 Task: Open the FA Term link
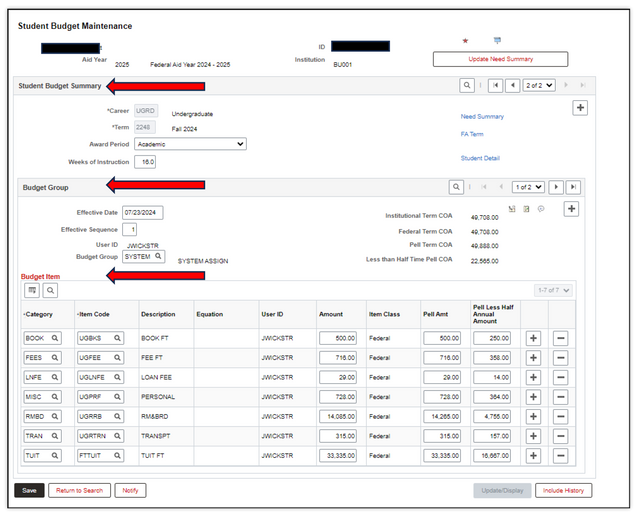[x=472, y=134]
